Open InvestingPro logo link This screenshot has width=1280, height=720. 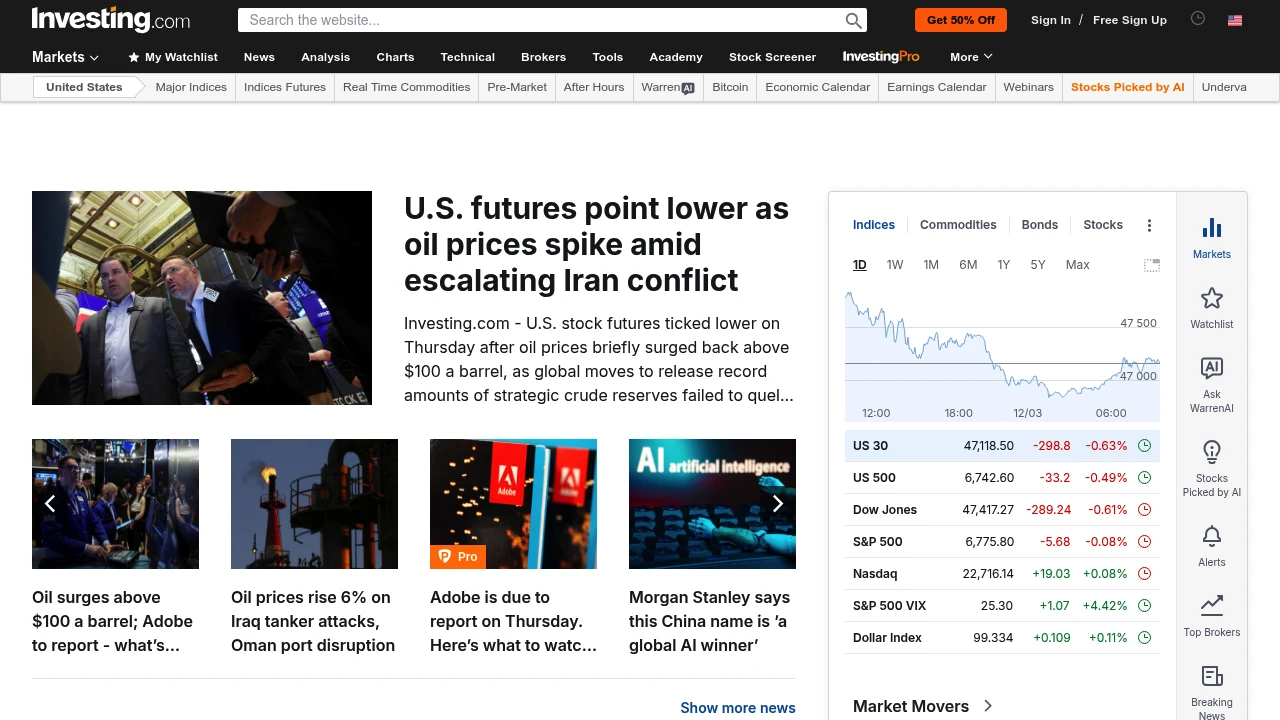pyautogui.click(x=881, y=57)
